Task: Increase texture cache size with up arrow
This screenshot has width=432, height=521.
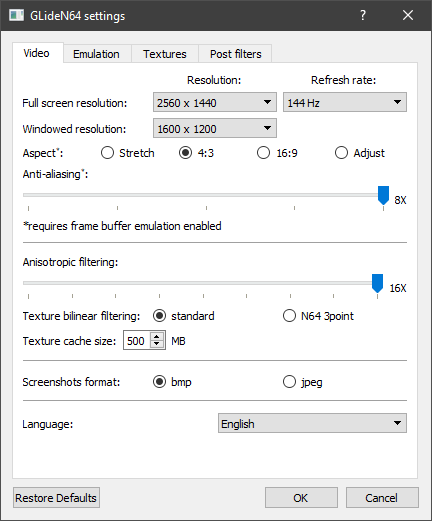Action: pos(157,336)
